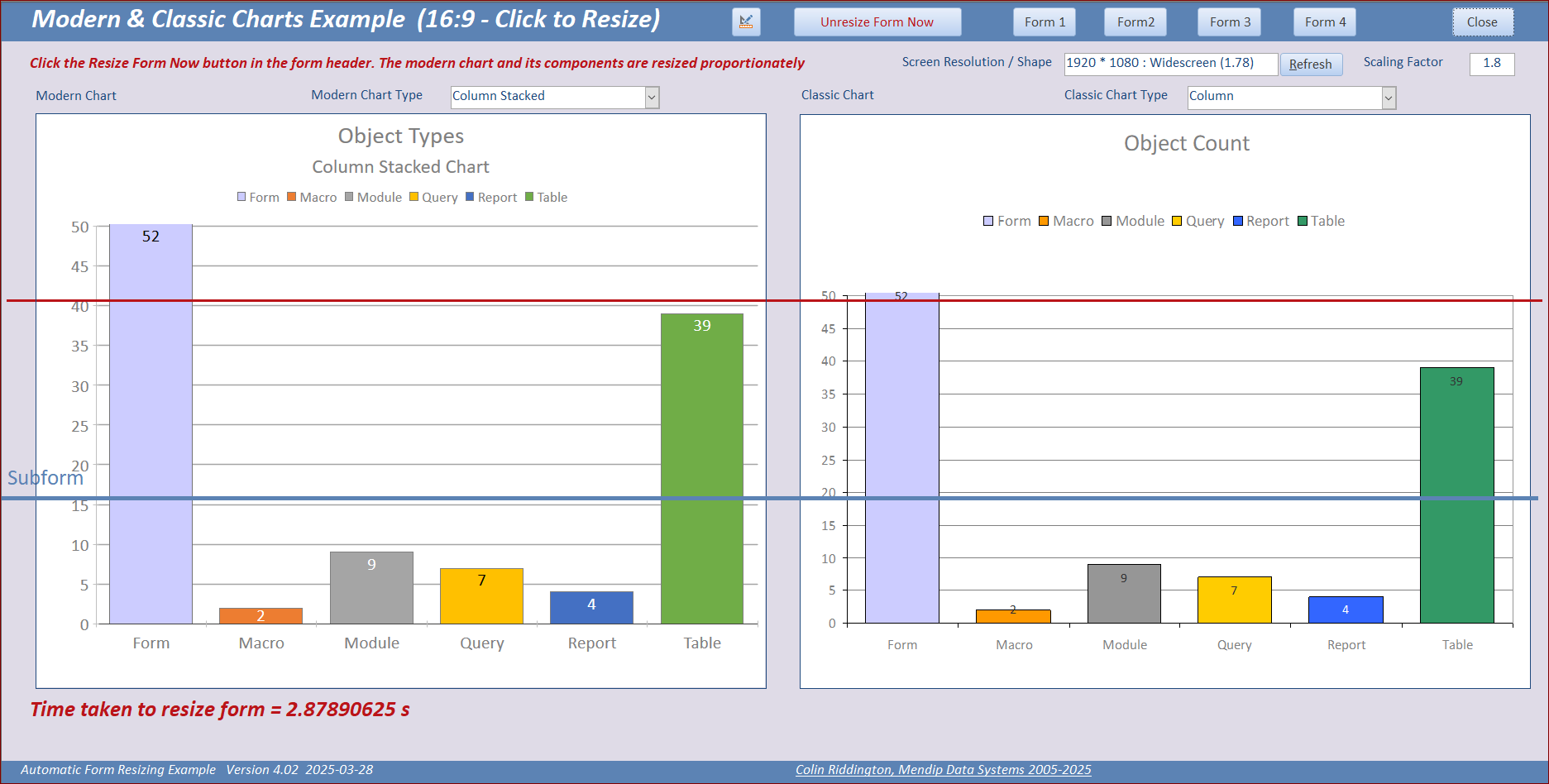Click the Module legend swatch in modern chart
The image size is (1549, 784).
[x=349, y=197]
